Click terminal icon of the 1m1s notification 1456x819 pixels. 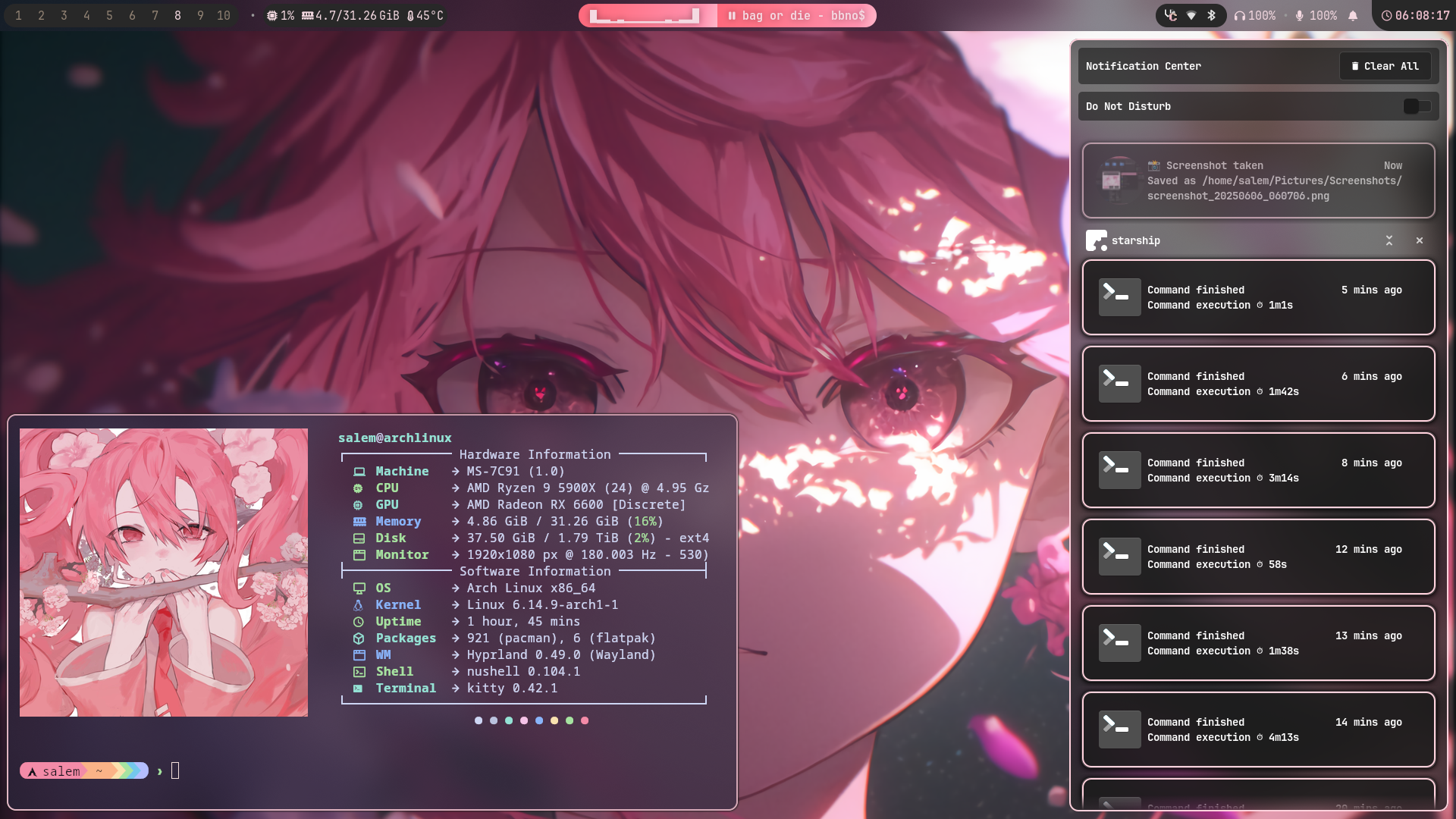[1120, 297]
